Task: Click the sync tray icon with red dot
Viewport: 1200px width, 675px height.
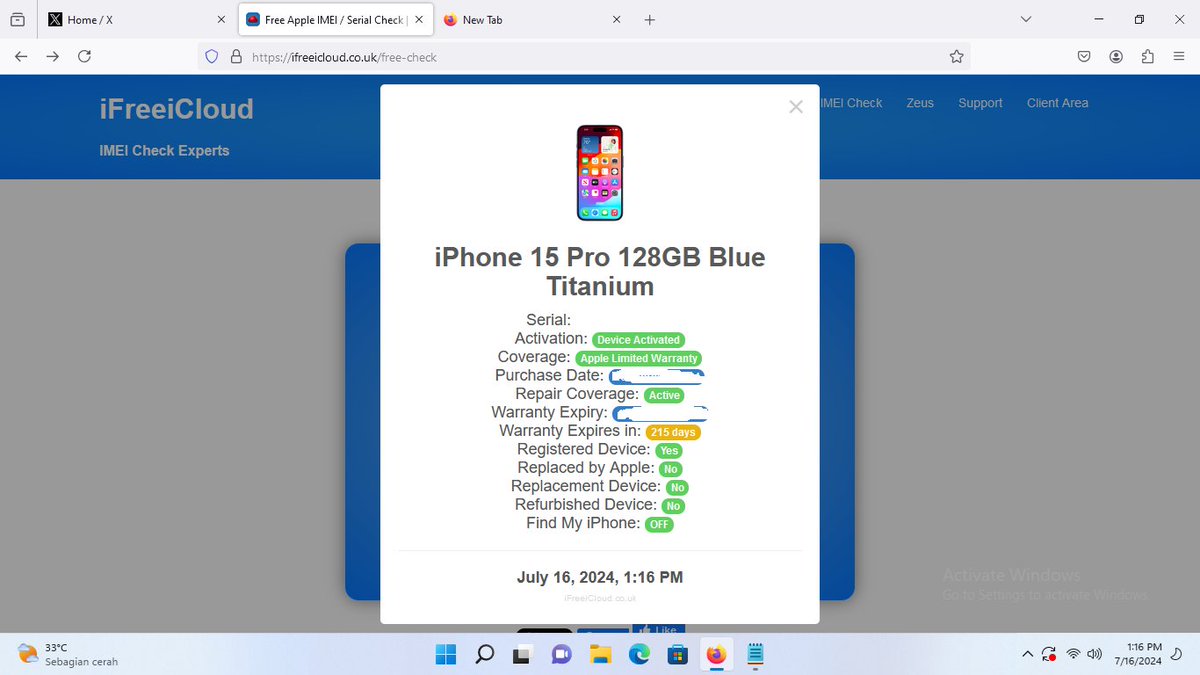Action: coord(1049,655)
